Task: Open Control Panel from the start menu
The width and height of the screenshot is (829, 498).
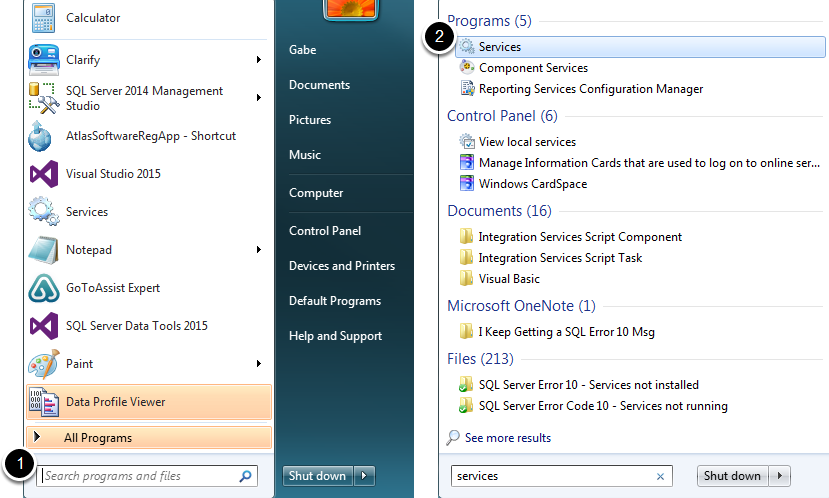Action: (325, 231)
